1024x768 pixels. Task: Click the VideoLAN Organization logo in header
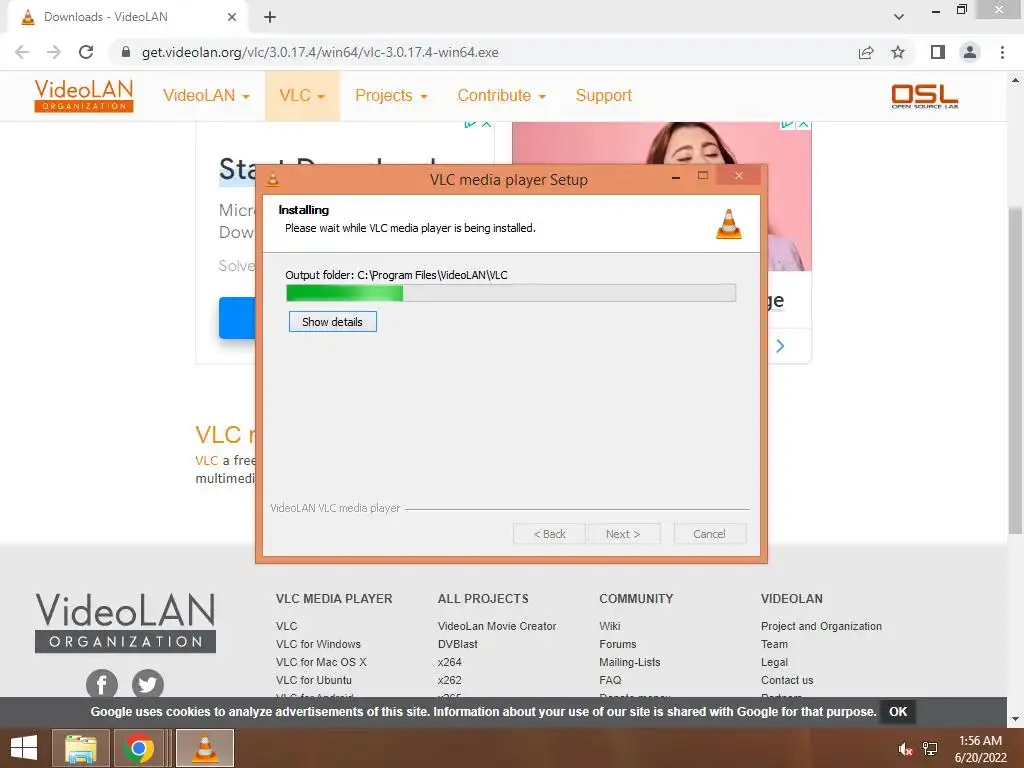click(x=84, y=95)
